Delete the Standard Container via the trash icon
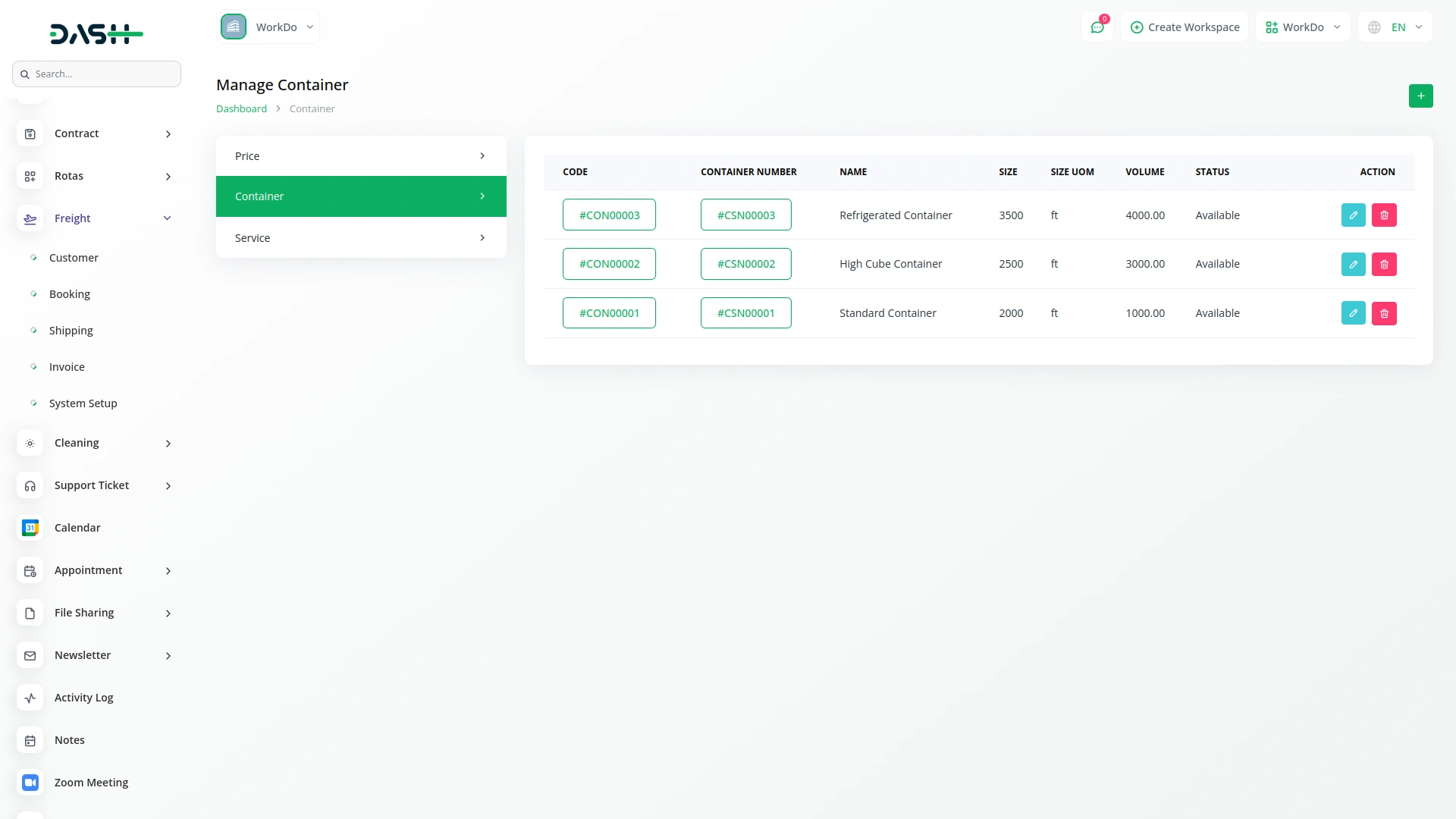This screenshot has width=1456, height=819. [1383, 312]
